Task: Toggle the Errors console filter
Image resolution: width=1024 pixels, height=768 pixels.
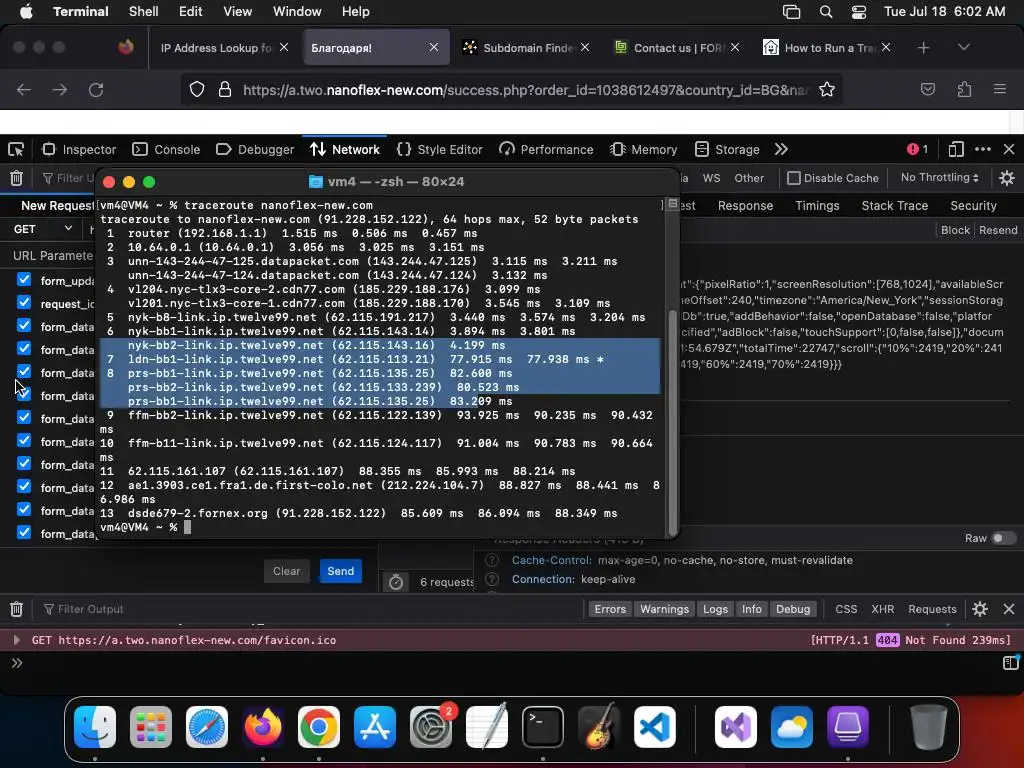Action: tap(610, 609)
